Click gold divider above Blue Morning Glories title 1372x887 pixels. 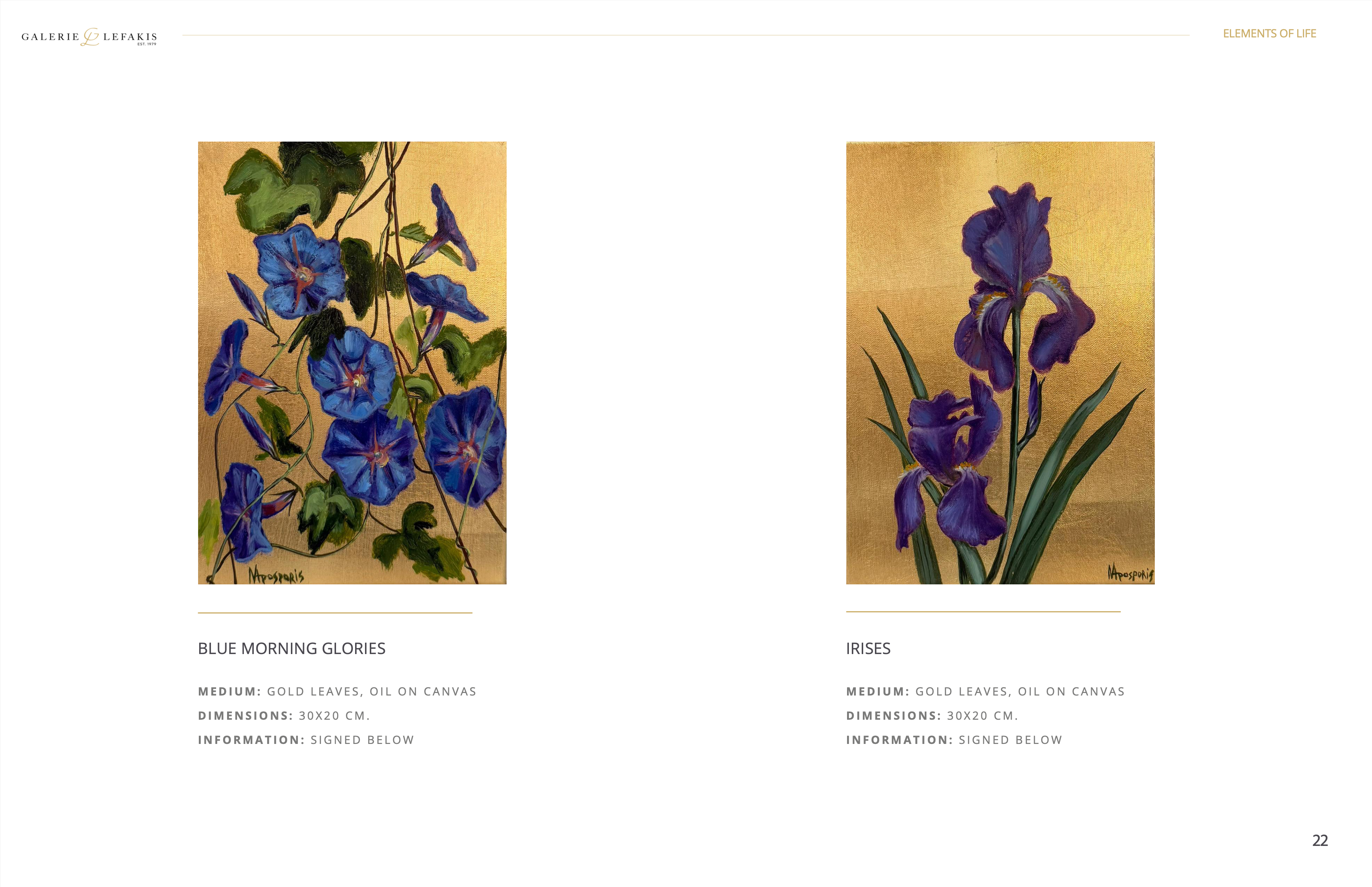(335, 613)
